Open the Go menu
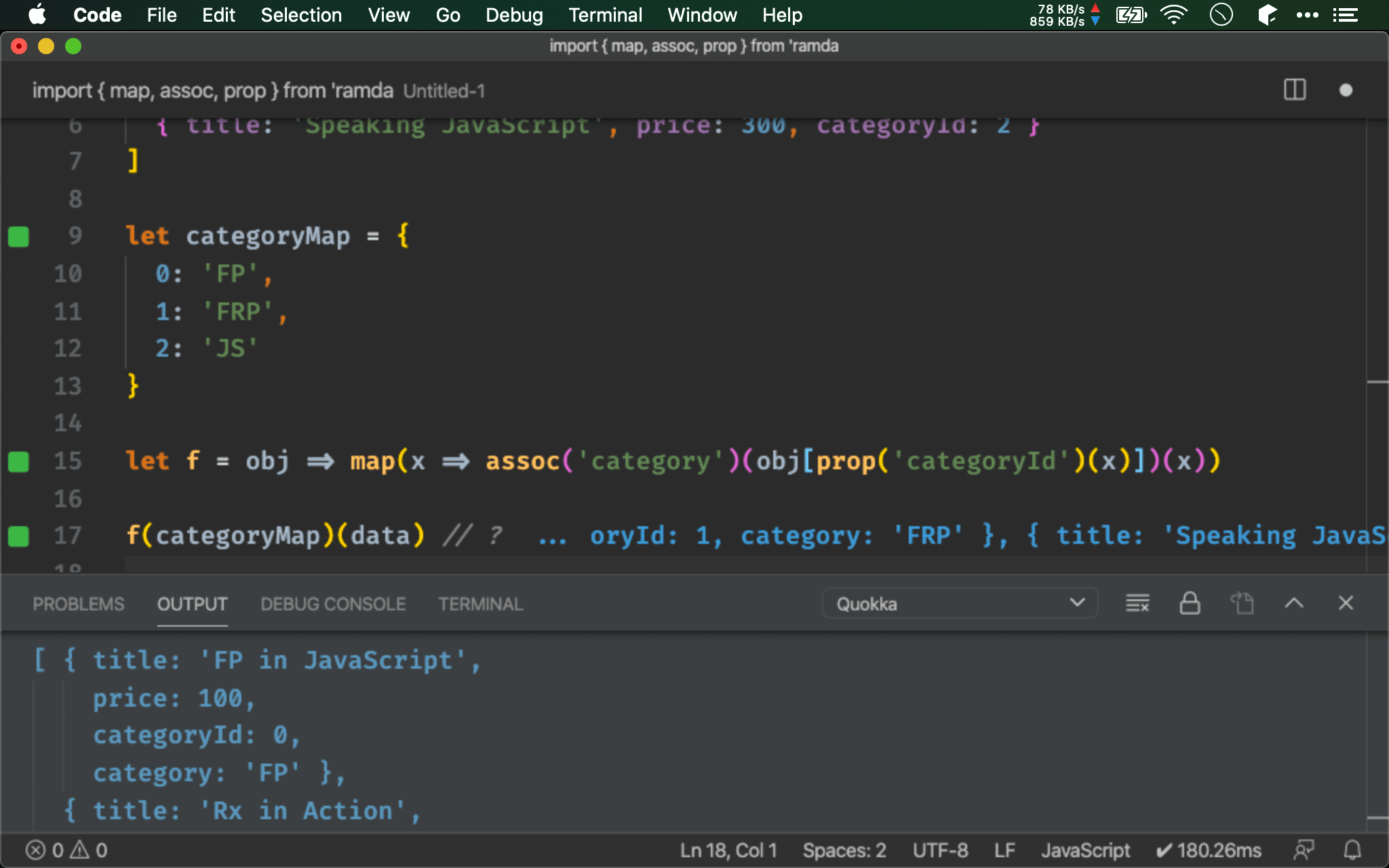This screenshot has height=868, width=1389. [448, 14]
